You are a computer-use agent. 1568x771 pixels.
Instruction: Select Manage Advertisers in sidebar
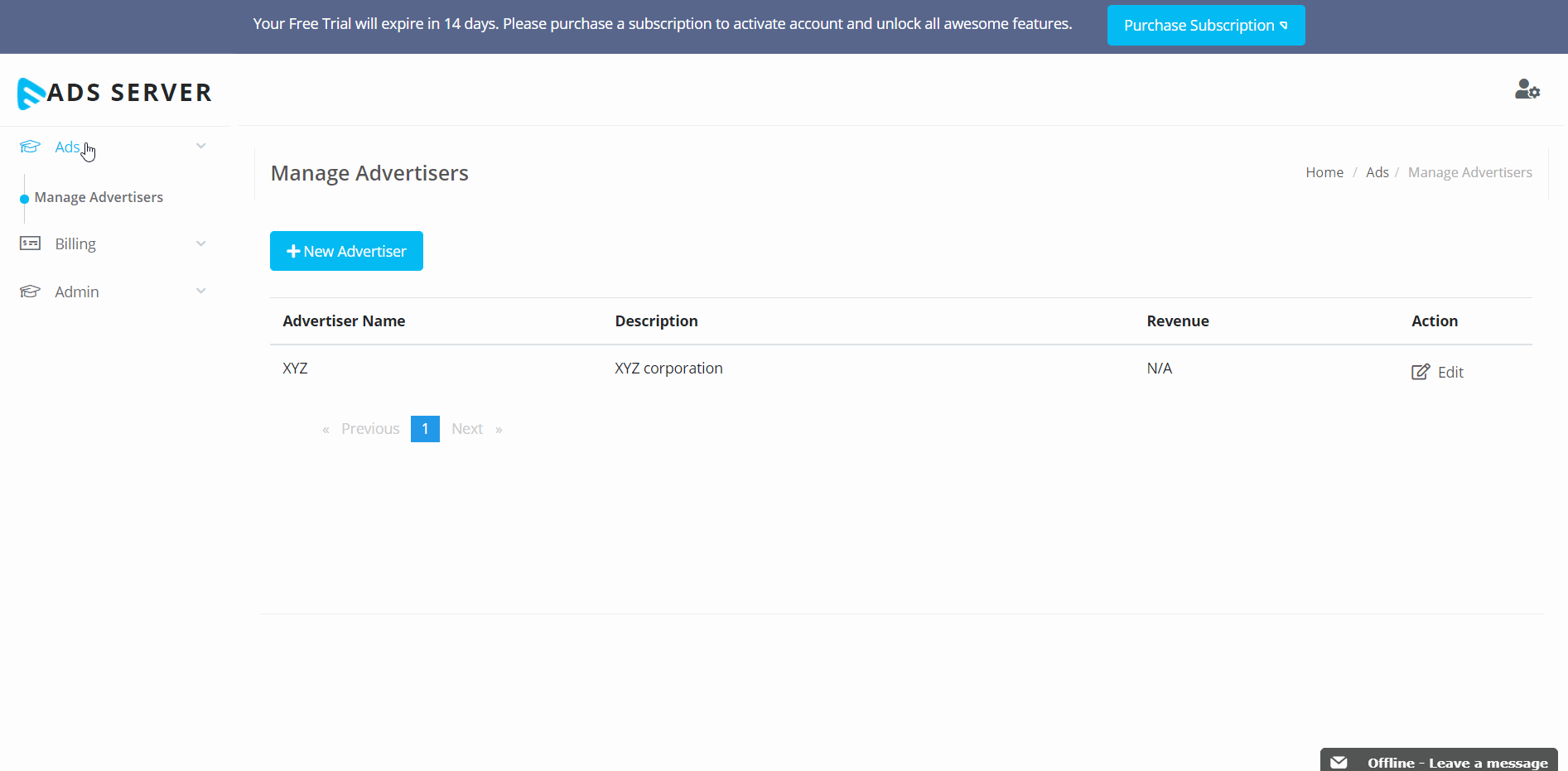click(x=99, y=197)
